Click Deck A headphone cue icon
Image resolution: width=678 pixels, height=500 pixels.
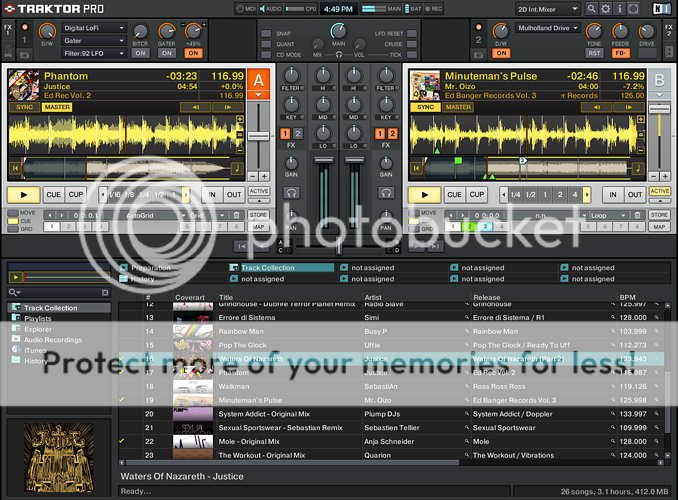291,192
